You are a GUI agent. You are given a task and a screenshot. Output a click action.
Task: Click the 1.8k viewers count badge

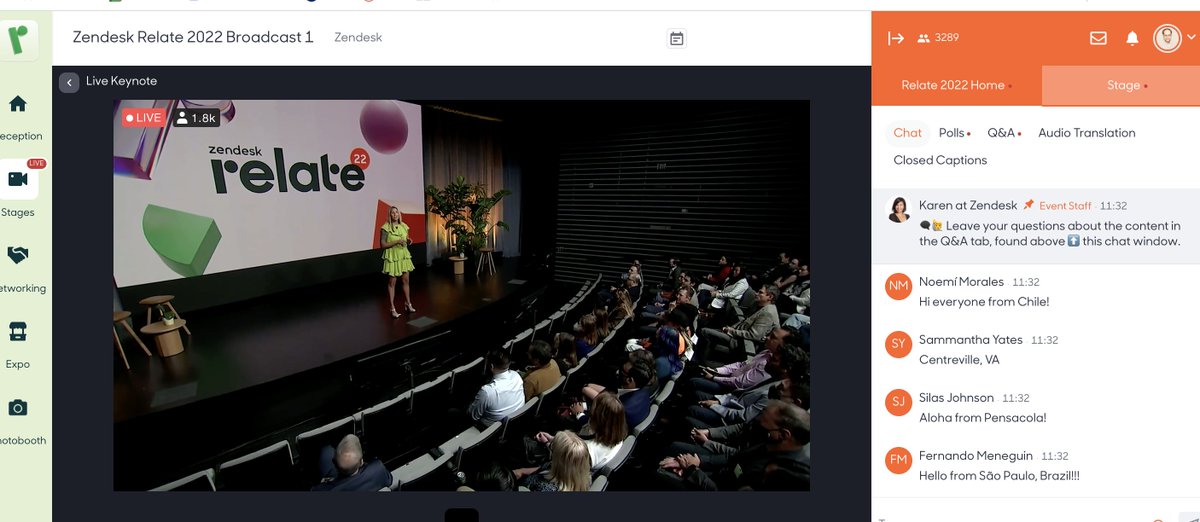coord(195,117)
